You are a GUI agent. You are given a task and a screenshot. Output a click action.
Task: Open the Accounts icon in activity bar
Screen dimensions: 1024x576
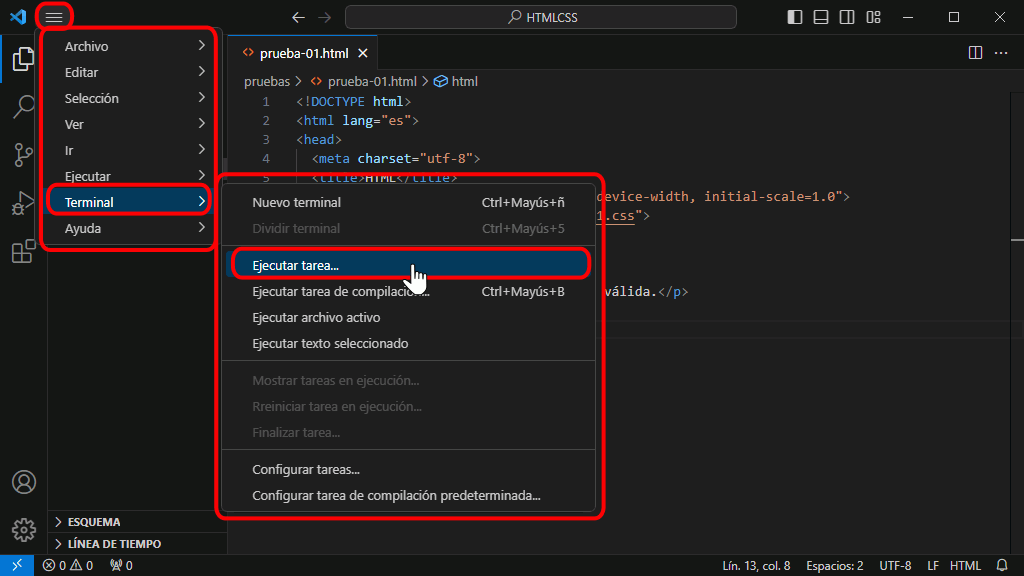pyautogui.click(x=23, y=481)
